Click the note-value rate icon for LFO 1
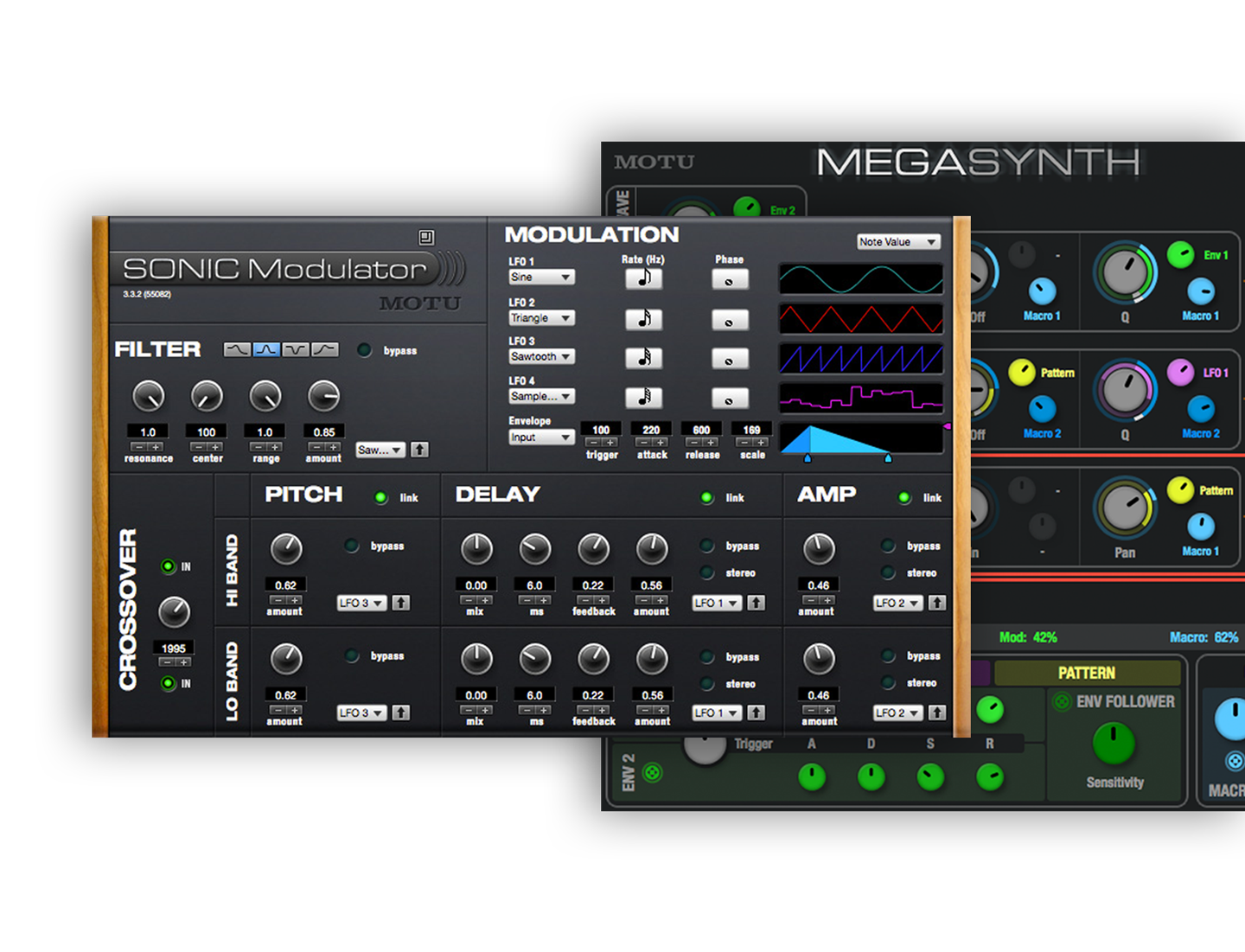Screen dimensions: 1245x952 643,278
